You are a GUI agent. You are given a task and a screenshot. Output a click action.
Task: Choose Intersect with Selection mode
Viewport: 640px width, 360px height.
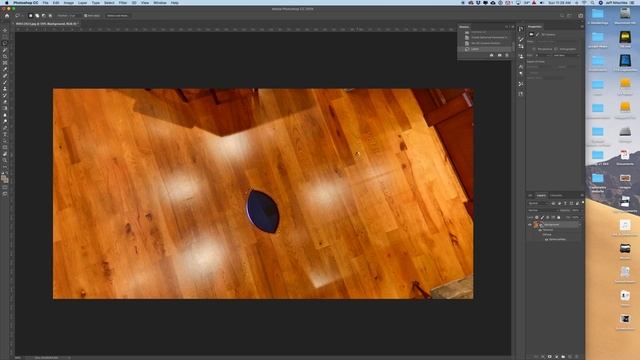tap(50, 16)
